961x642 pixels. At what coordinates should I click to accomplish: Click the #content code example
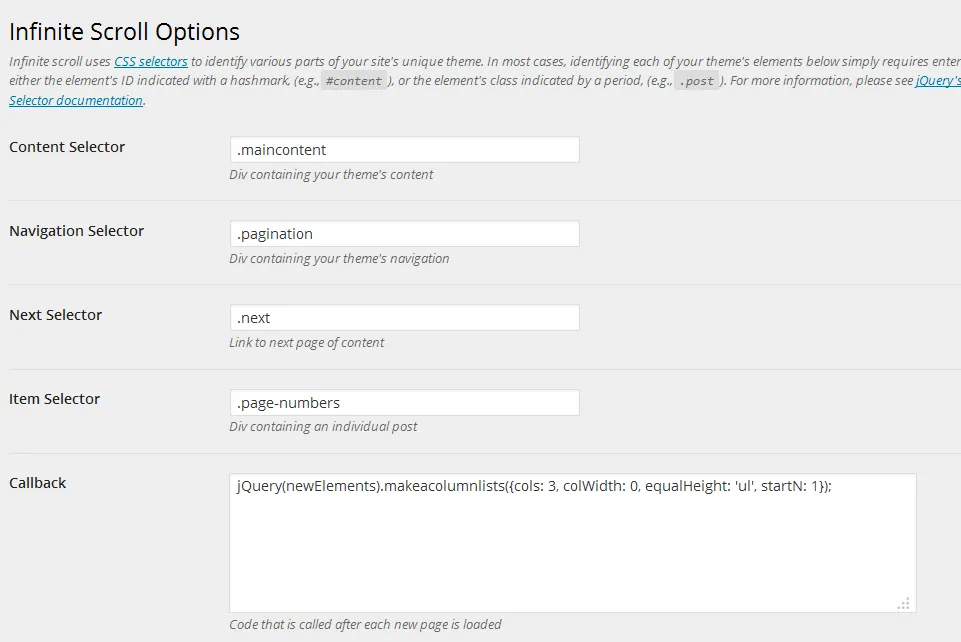click(x=354, y=81)
